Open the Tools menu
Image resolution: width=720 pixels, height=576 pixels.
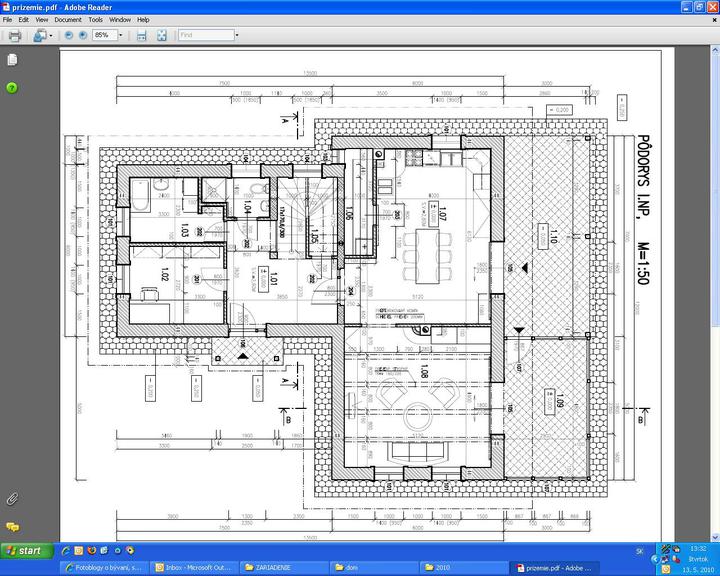pyautogui.click(x=95, y=19)
